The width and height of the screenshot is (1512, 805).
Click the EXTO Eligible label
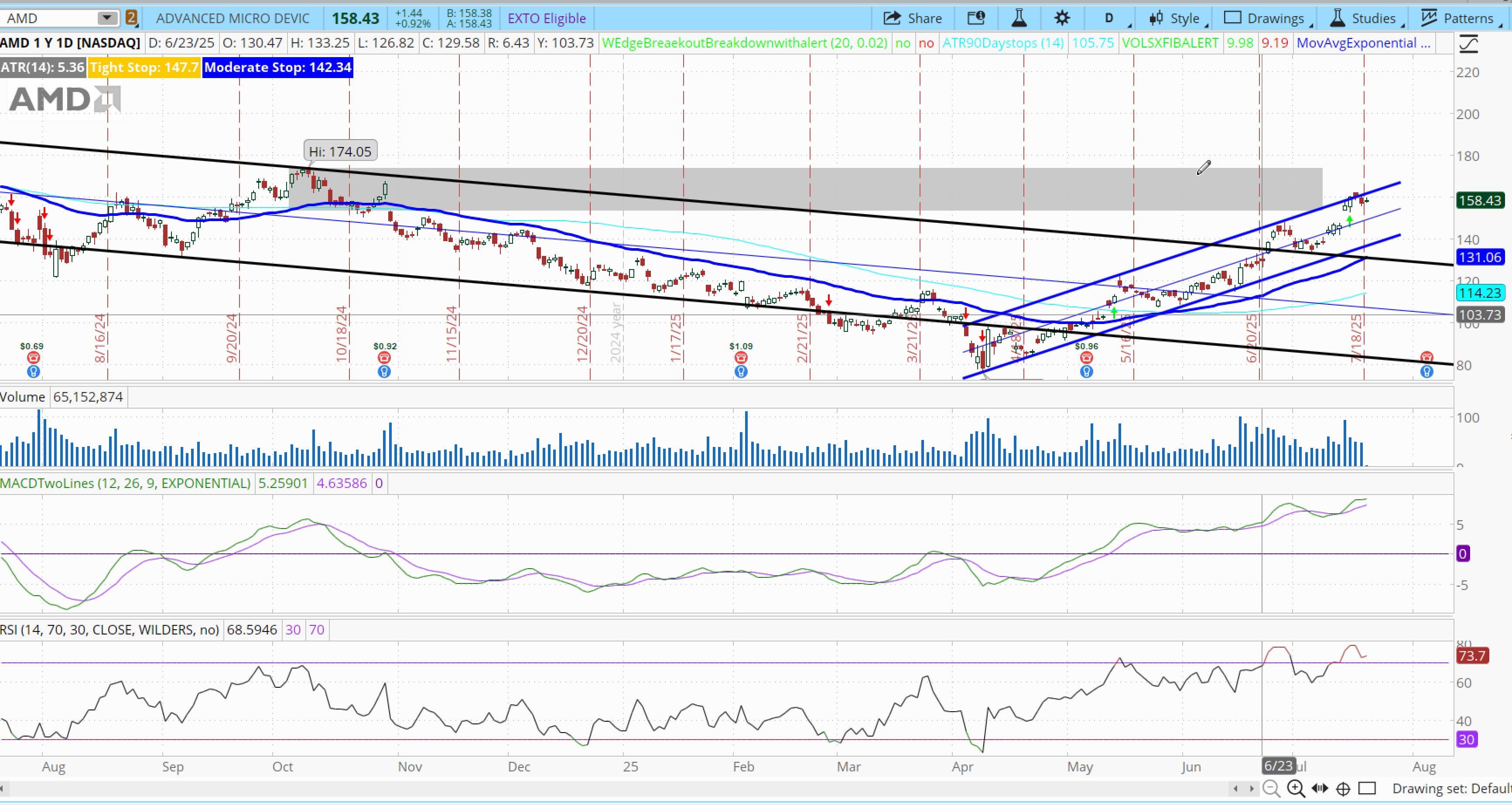point(547,18)
